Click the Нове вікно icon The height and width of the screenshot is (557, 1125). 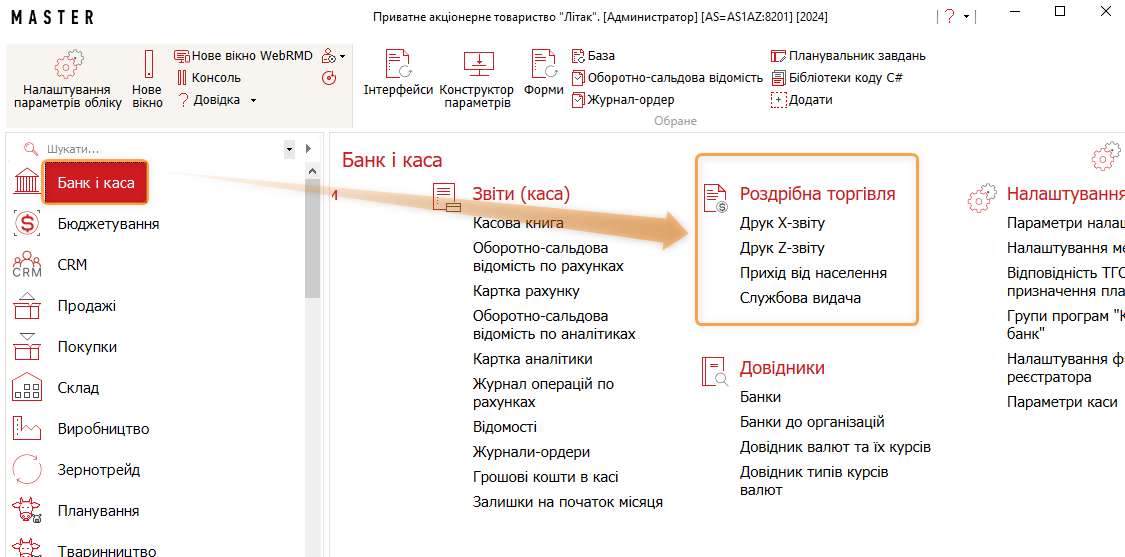click(x=148, y=65)
